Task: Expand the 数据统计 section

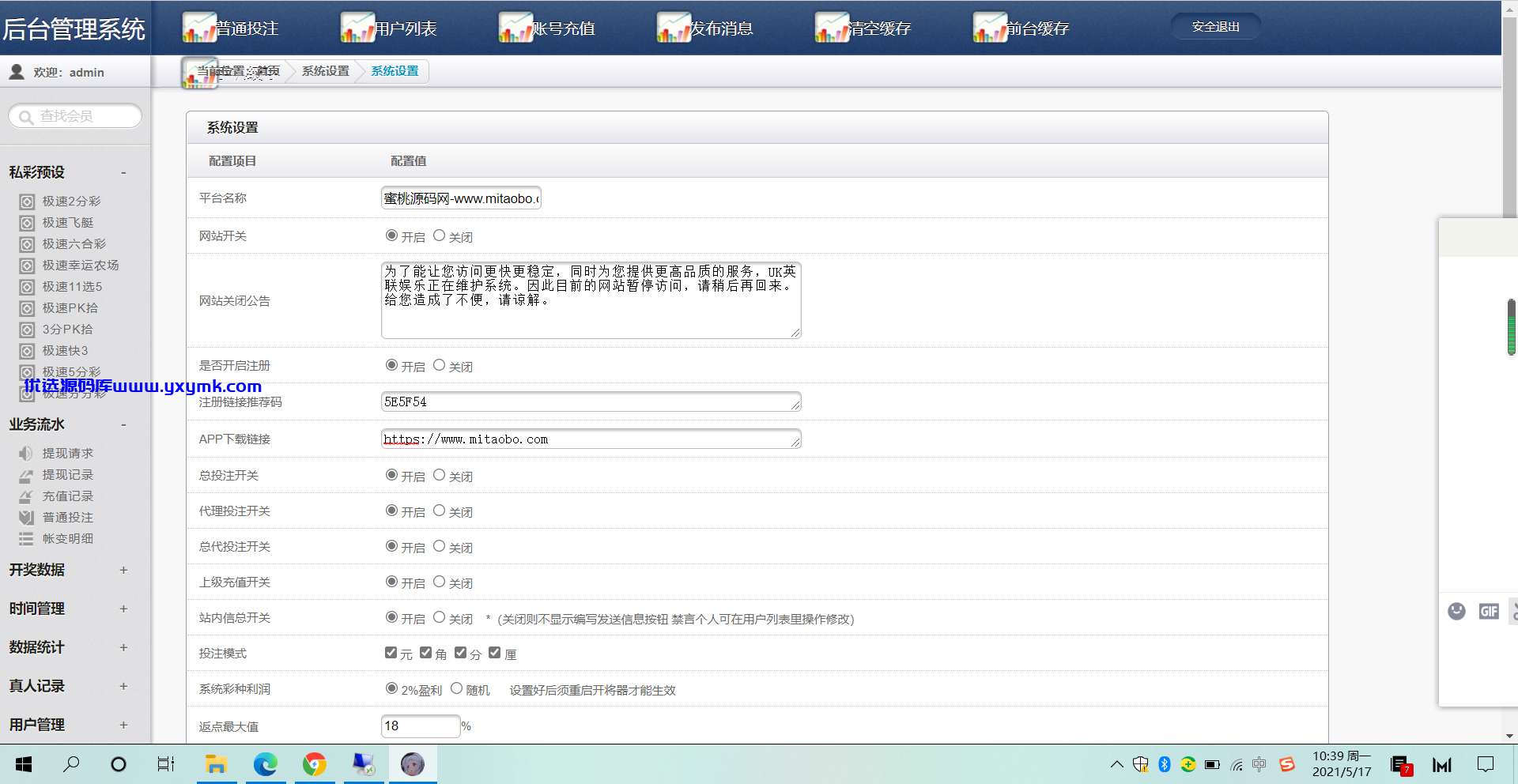Action: [x=123, y=647]
